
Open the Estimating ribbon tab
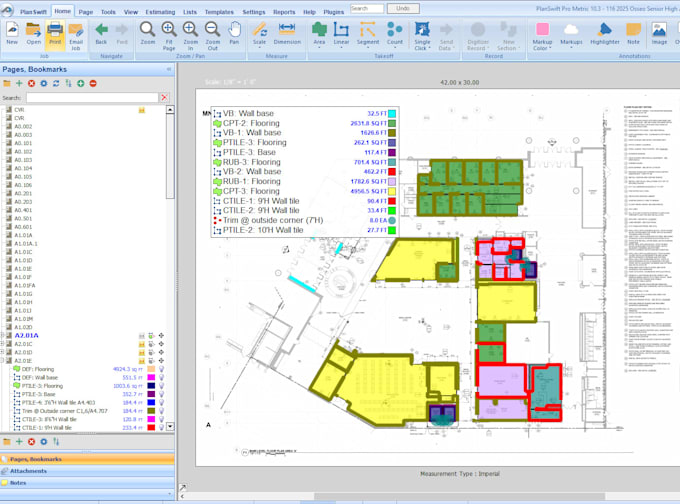pyautogui.click(x=160, y=12)
